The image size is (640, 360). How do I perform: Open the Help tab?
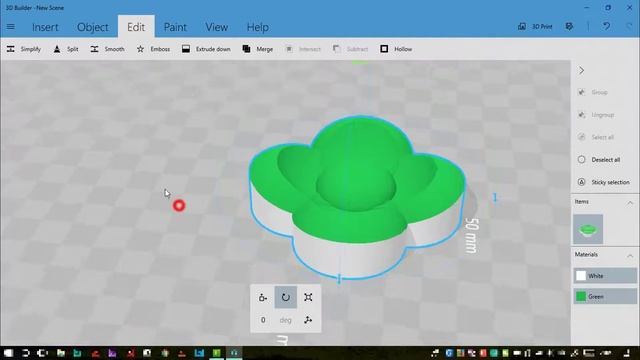click(258, 27)
